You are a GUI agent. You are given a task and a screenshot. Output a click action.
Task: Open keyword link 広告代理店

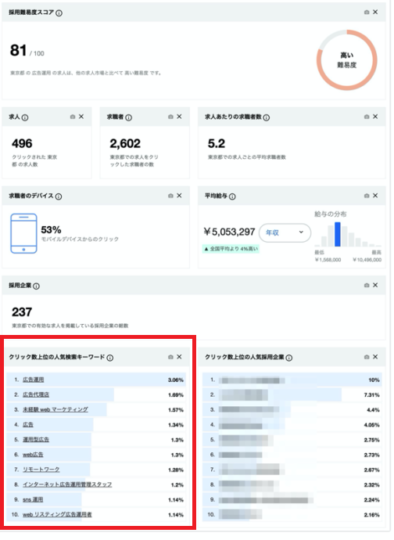tap(36, 395)
